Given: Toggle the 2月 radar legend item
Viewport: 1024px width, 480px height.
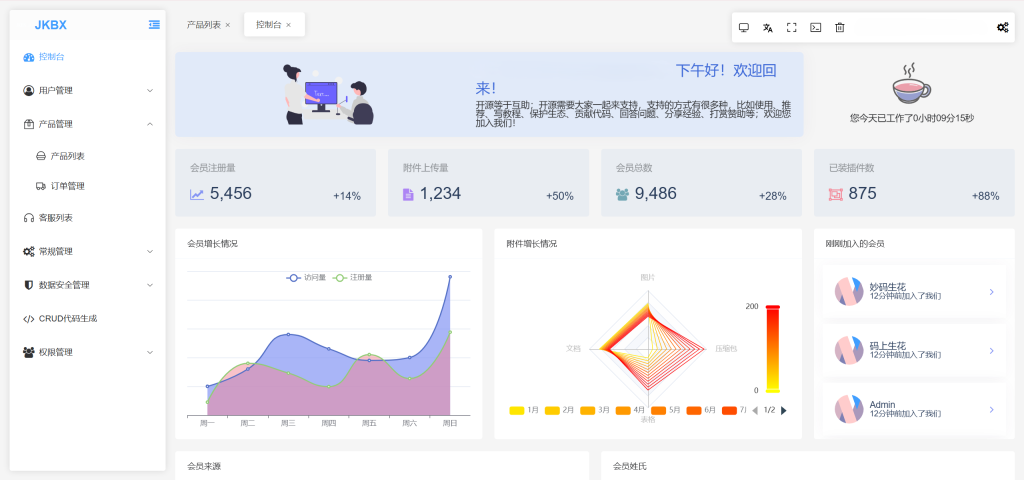Looking at the screenshot, I should [559, 410].
